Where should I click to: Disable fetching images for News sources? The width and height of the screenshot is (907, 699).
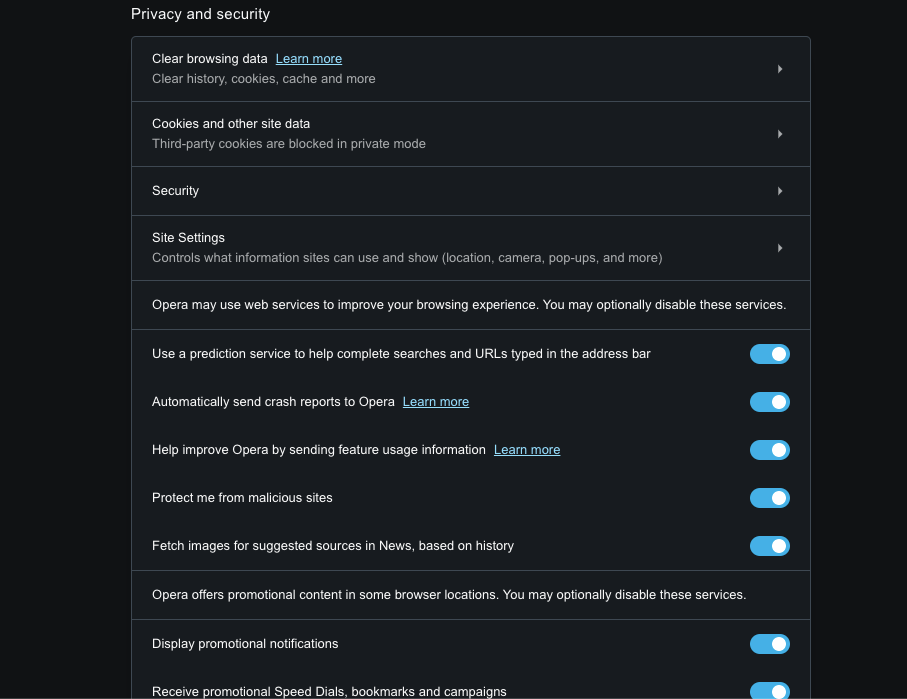point(769,546)
